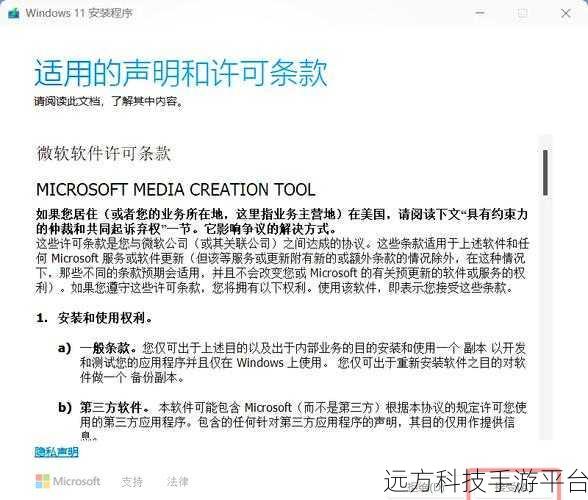
Task: Click the 安装和使用权利 section title
Action: point(105,318)
